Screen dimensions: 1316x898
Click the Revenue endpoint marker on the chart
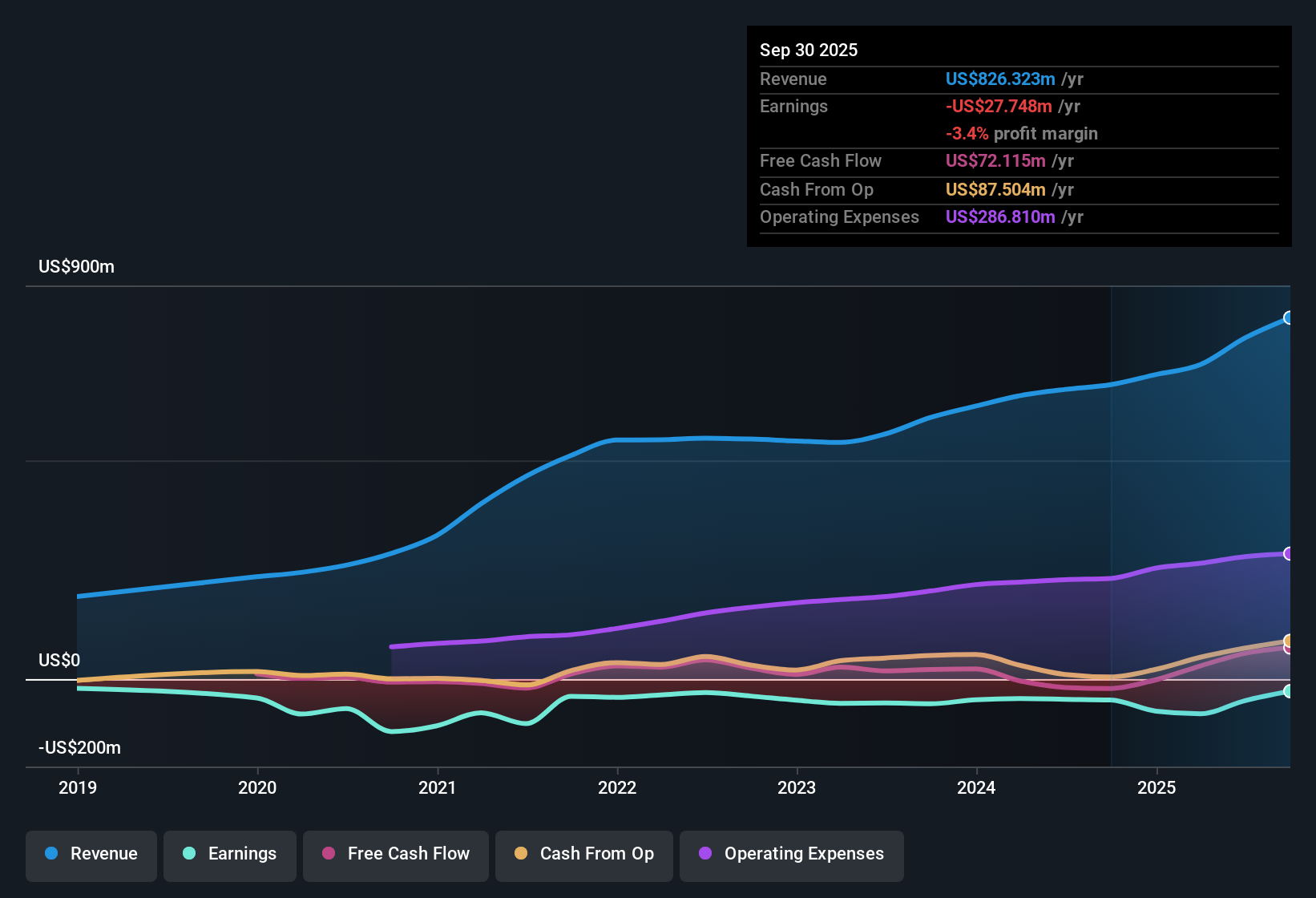tap(1288, 318)
